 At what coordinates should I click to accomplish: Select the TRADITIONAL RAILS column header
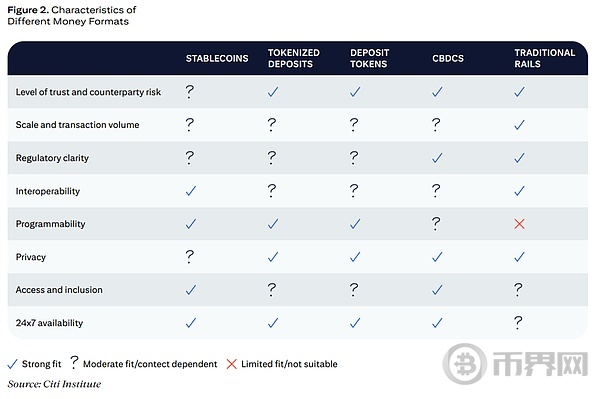545,58
